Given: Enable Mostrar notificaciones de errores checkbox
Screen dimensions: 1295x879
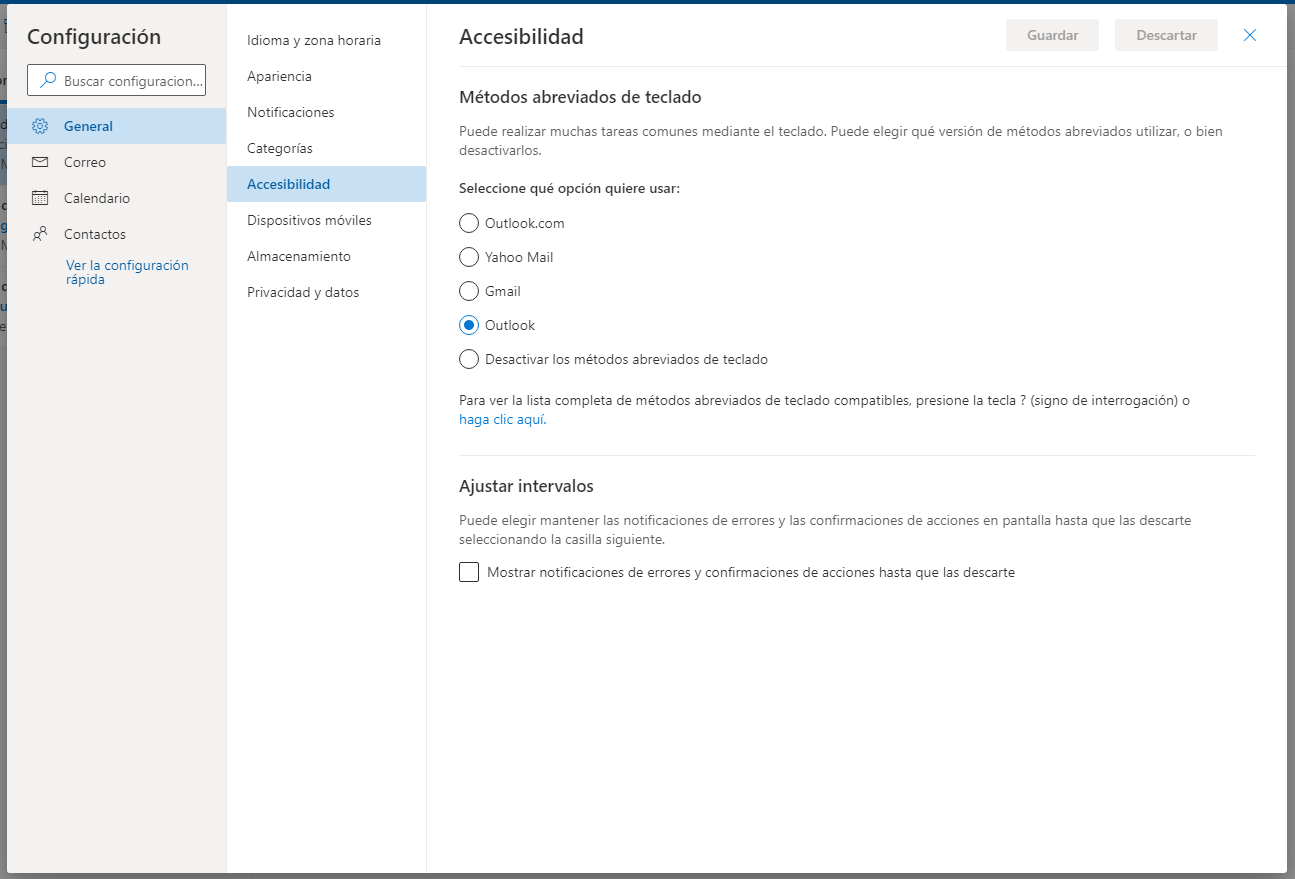Looking at the screenshot, I should tap(469, 572).
